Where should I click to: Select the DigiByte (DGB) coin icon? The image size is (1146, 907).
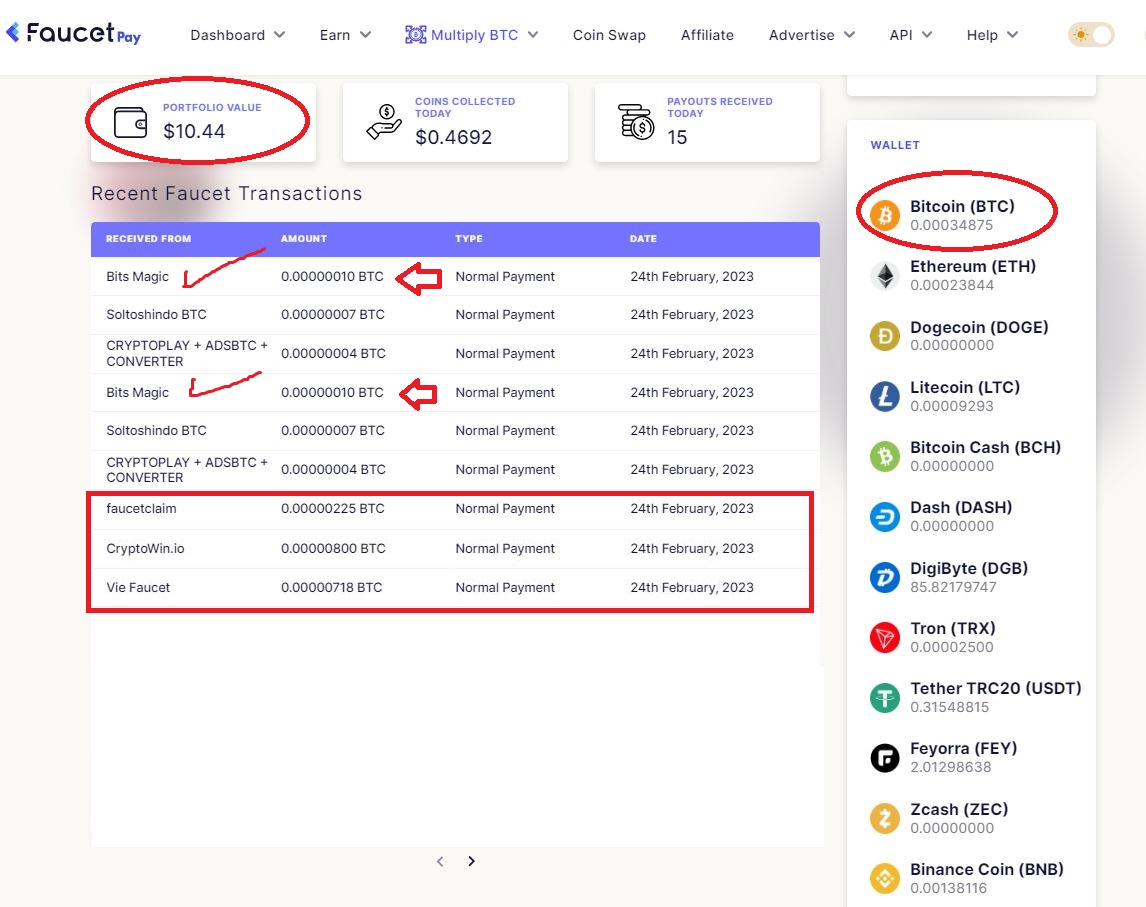click(884, 577)
